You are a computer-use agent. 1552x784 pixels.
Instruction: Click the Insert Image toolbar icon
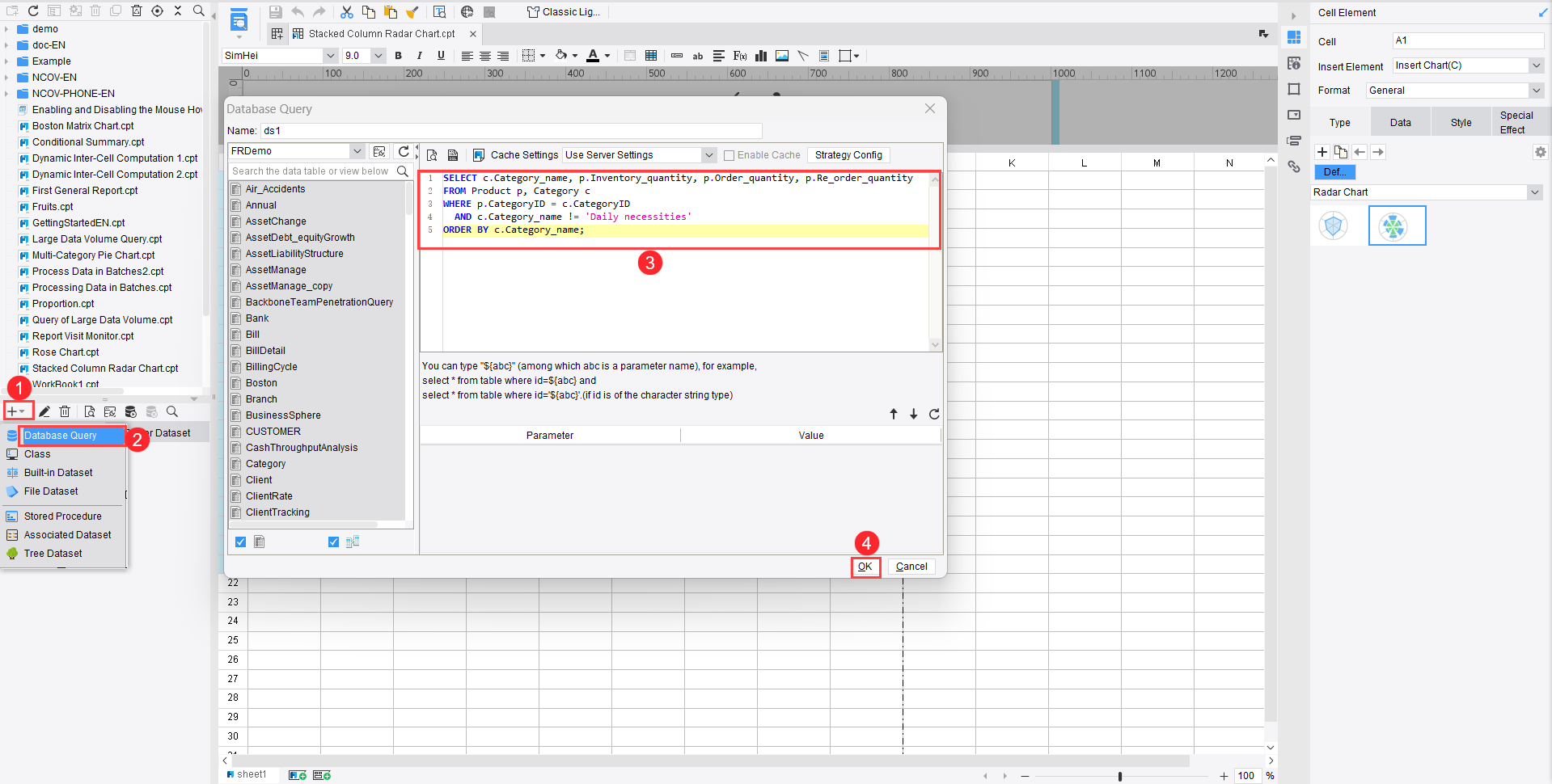pyautogui.click(x=782, y=56)
